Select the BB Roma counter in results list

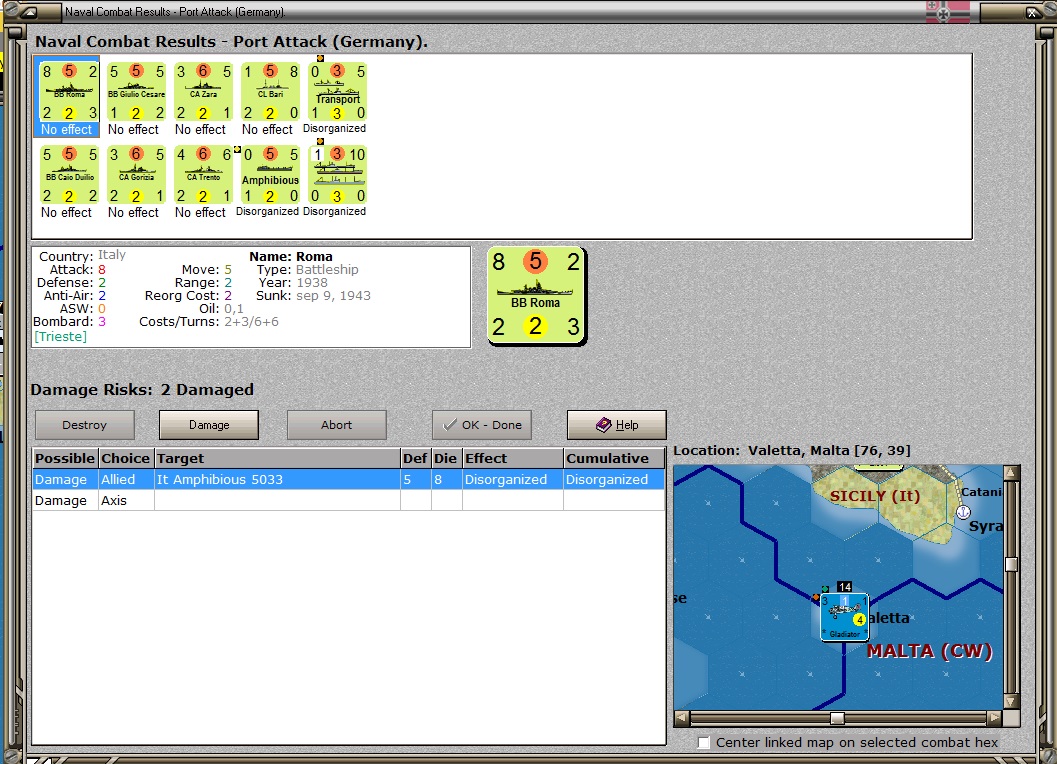[69, 91]
